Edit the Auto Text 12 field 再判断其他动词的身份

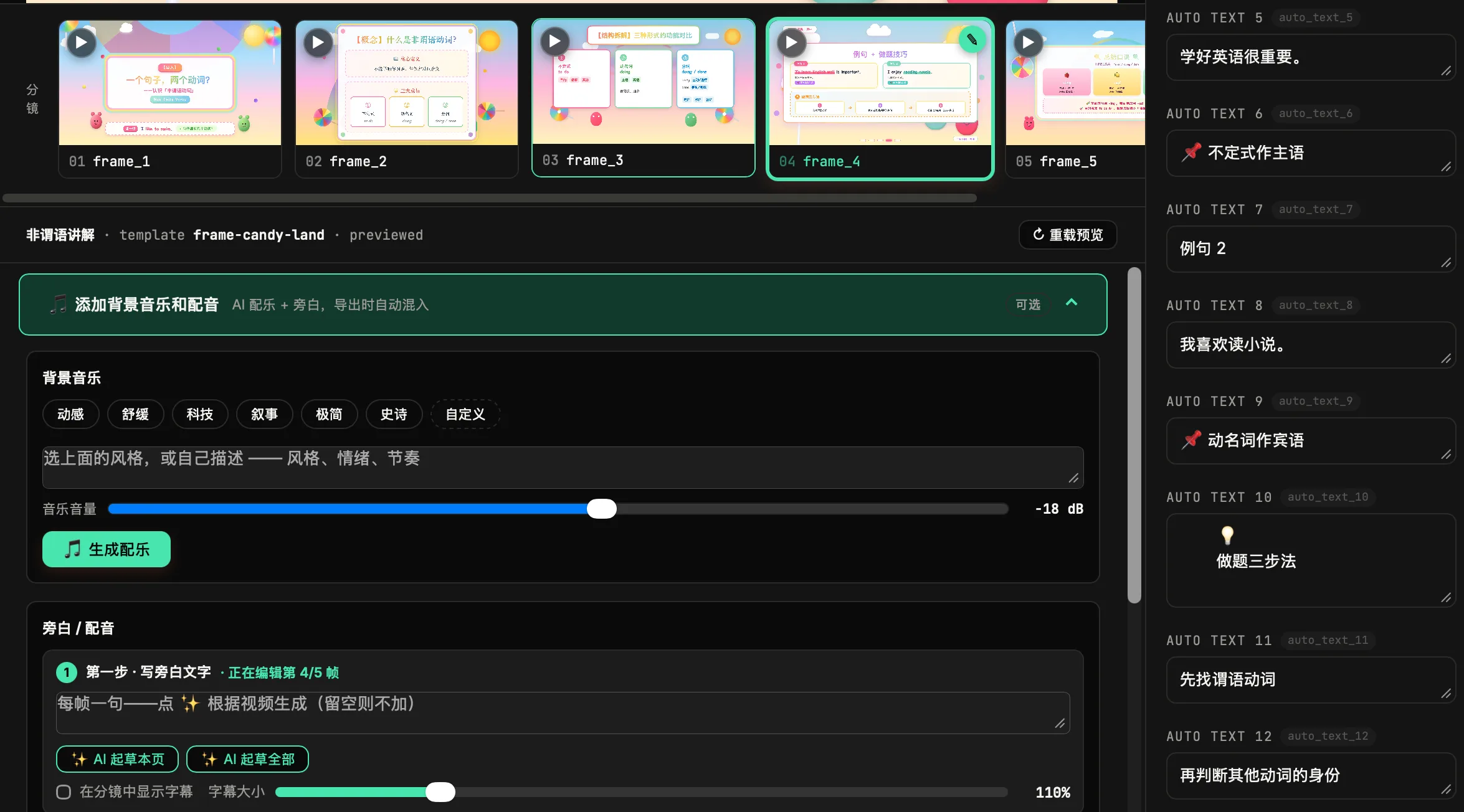point(1311,776)
